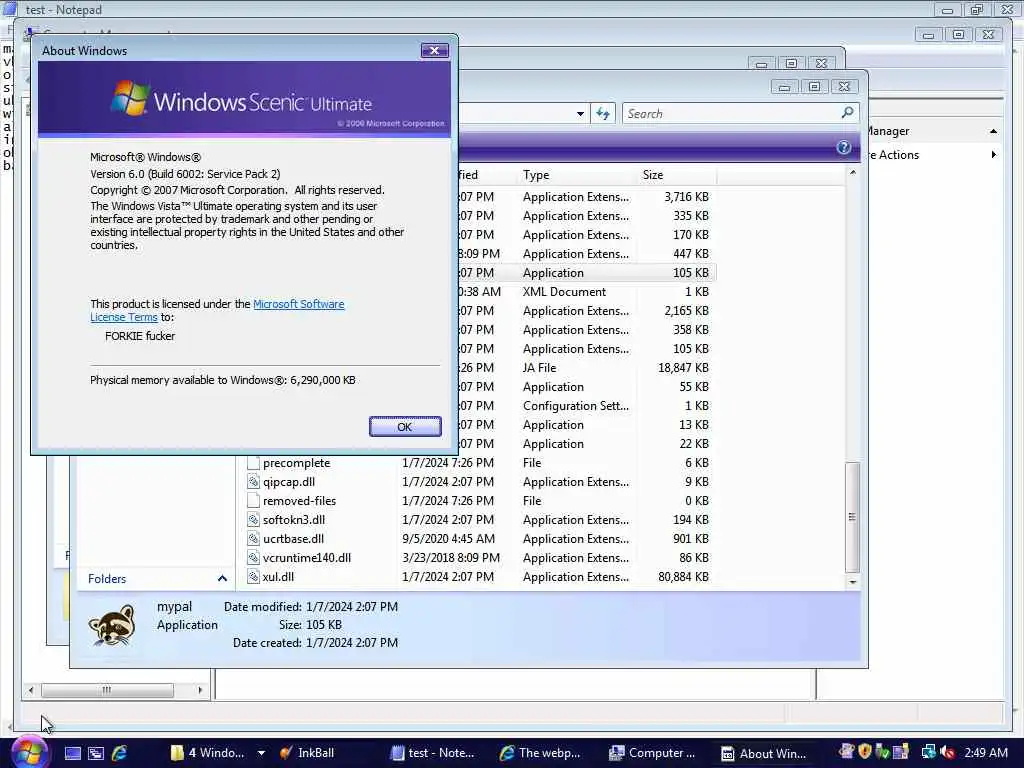The image size is (1024, 768).
Task: Click the right arrow of Computer Management's horizontal scrollbar
Action: coord(200,690)
